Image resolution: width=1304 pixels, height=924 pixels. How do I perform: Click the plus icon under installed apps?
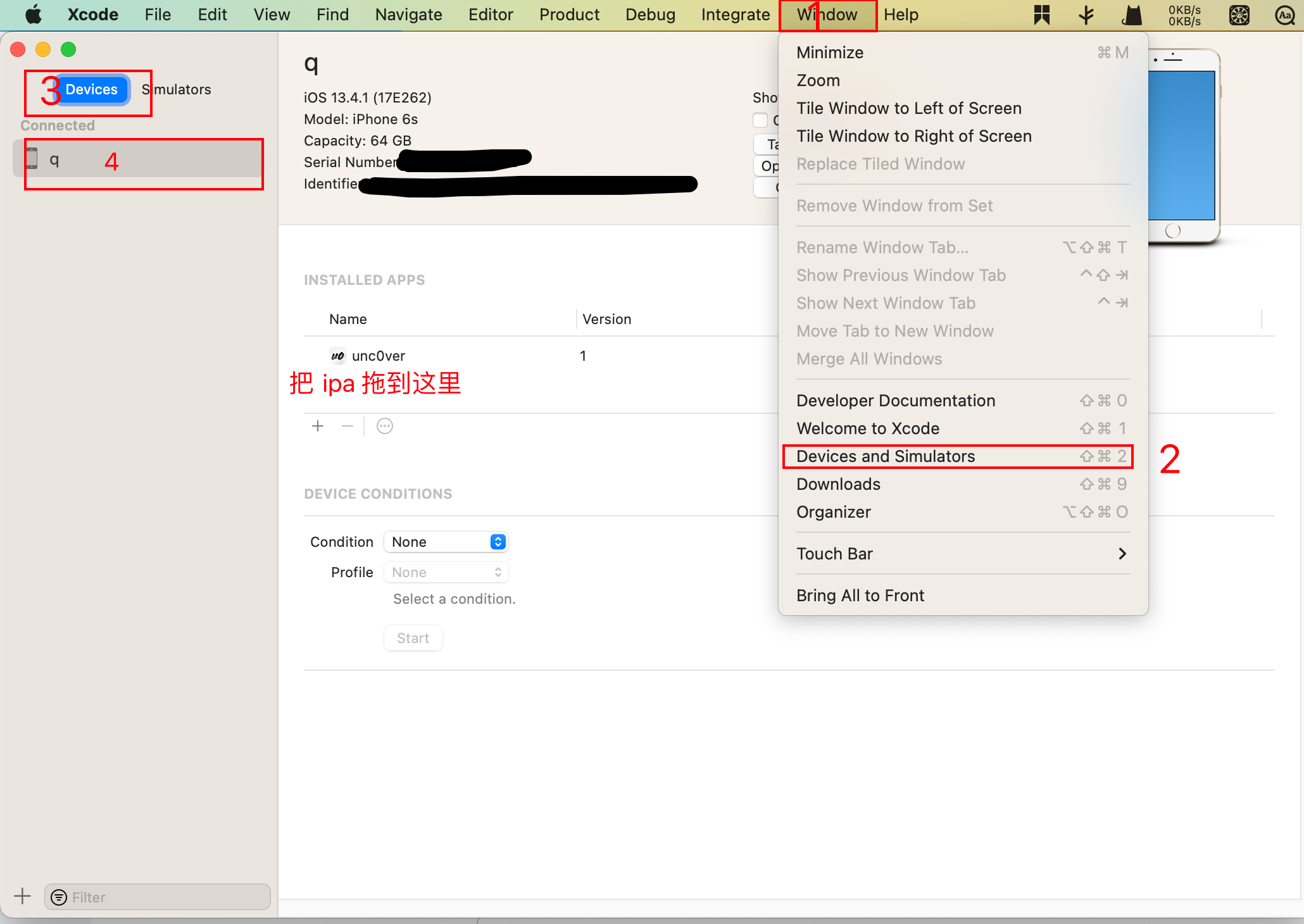pos(318,427)
